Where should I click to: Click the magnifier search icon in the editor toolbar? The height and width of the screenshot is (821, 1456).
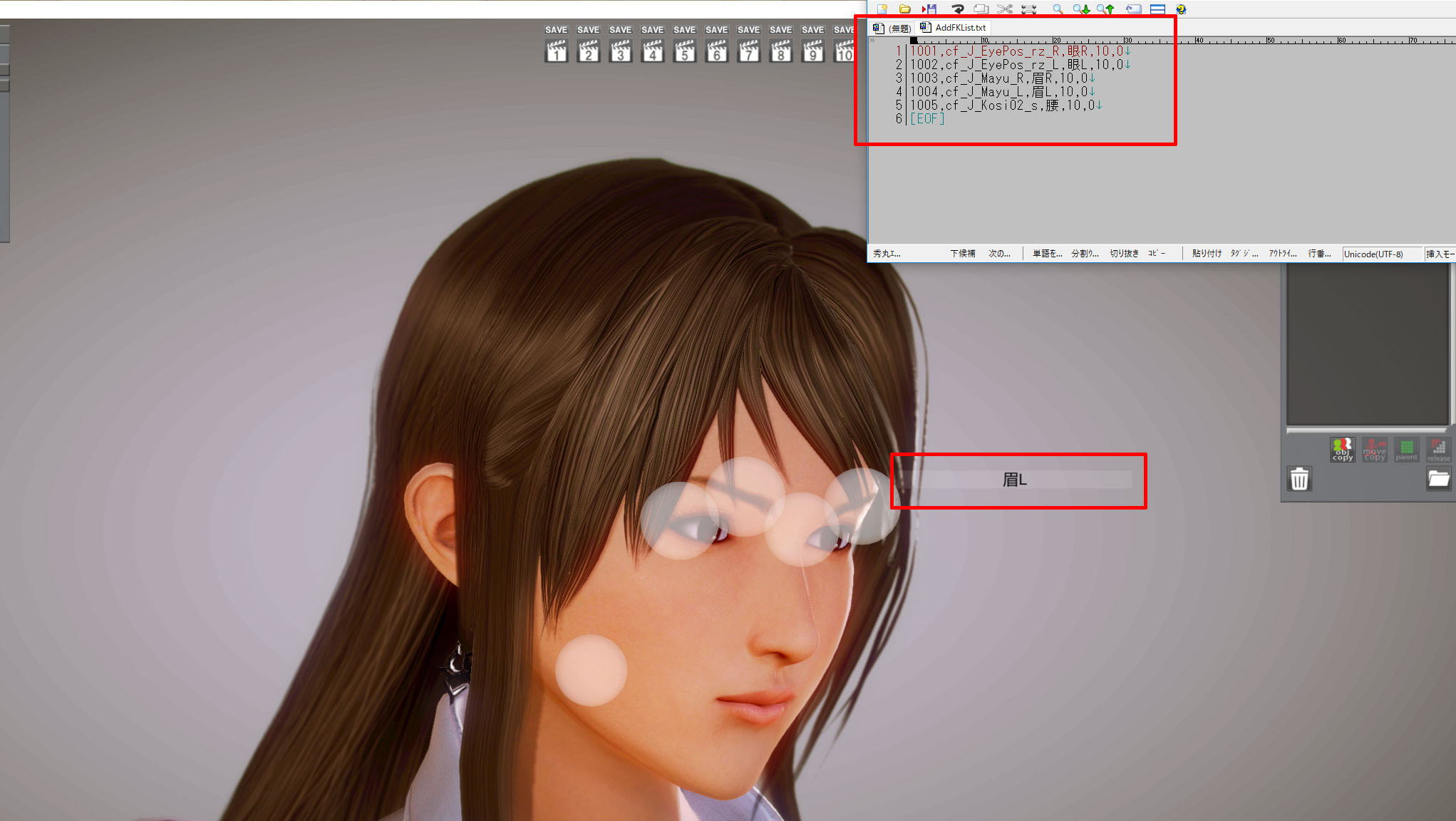click(1058, 9)
